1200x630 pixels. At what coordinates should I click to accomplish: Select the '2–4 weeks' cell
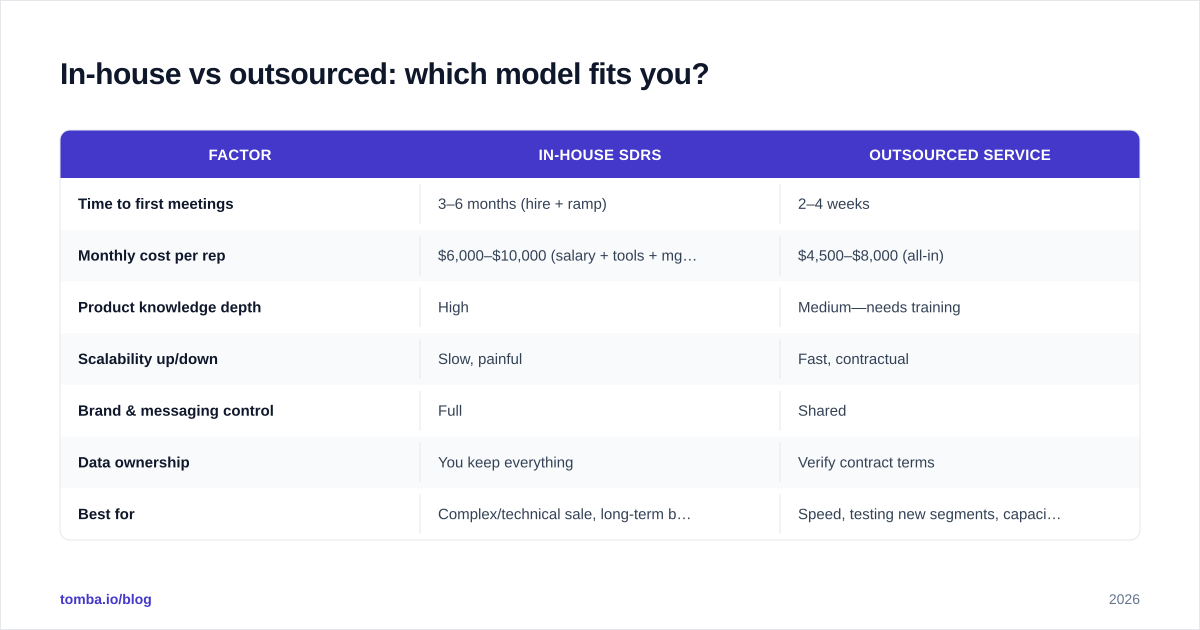click(960, 204)
